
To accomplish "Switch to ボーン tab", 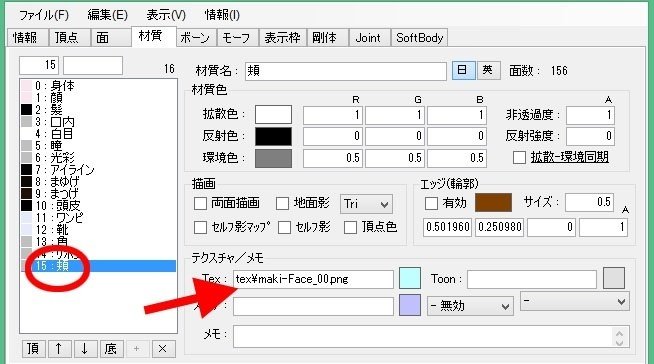I will (x=196, y=38).
